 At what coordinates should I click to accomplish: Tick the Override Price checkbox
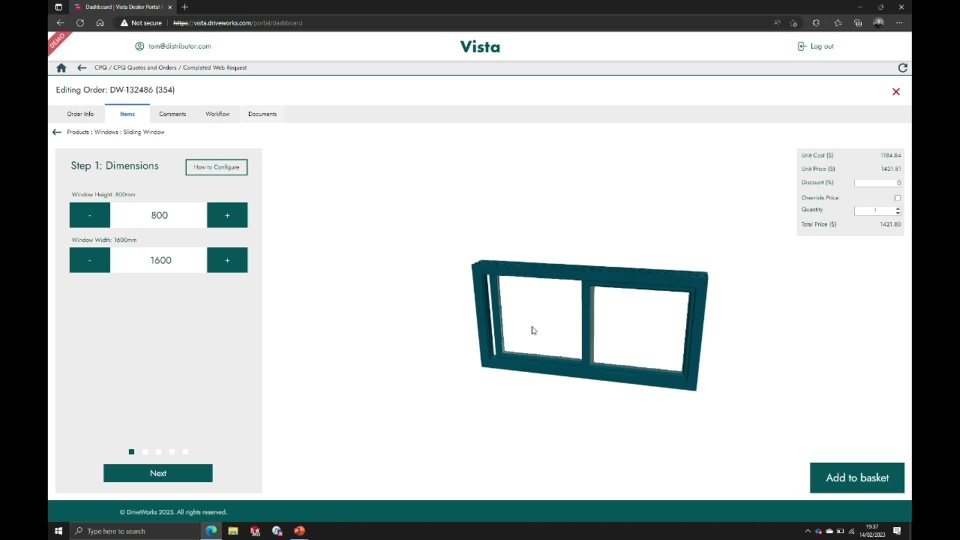click(898, 198)
